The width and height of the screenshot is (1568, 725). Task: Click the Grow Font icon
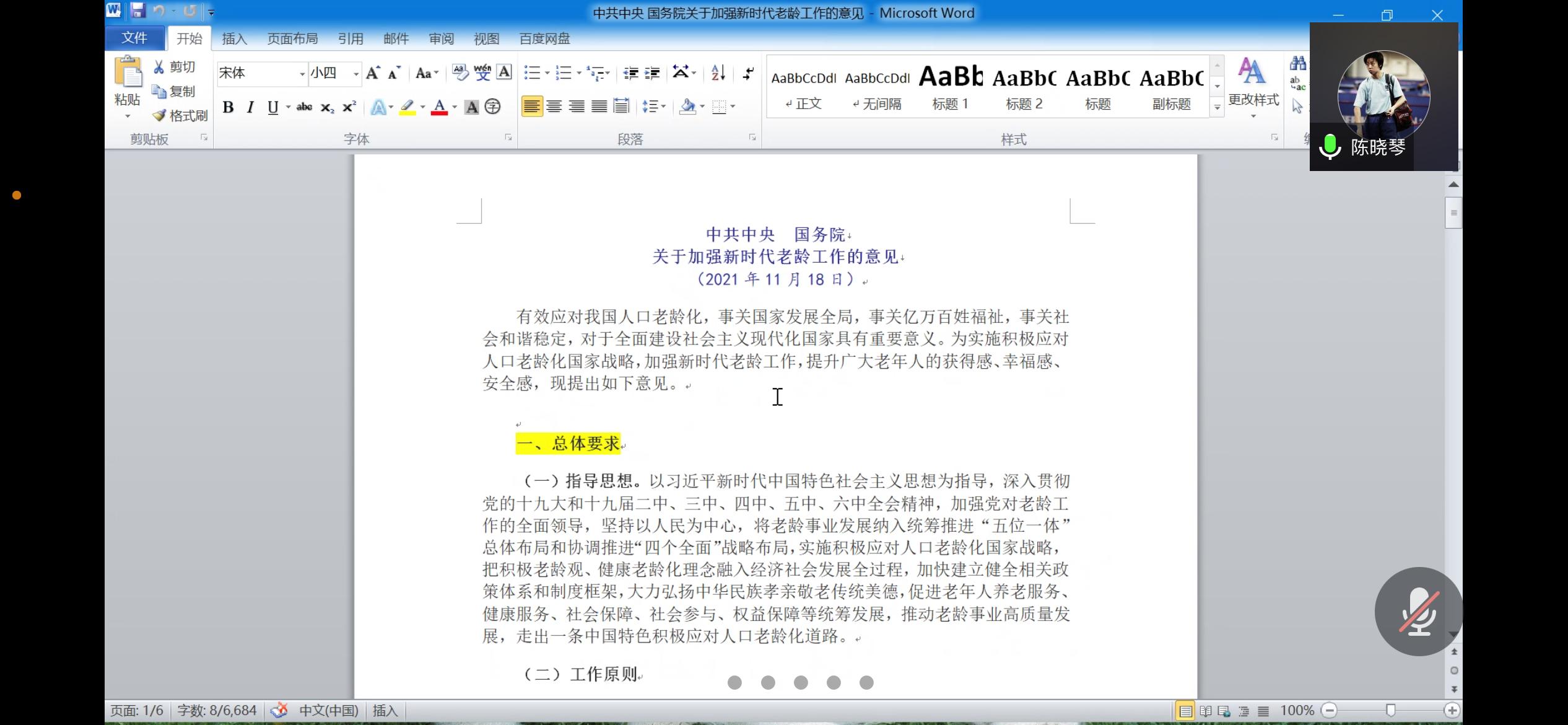372,73
